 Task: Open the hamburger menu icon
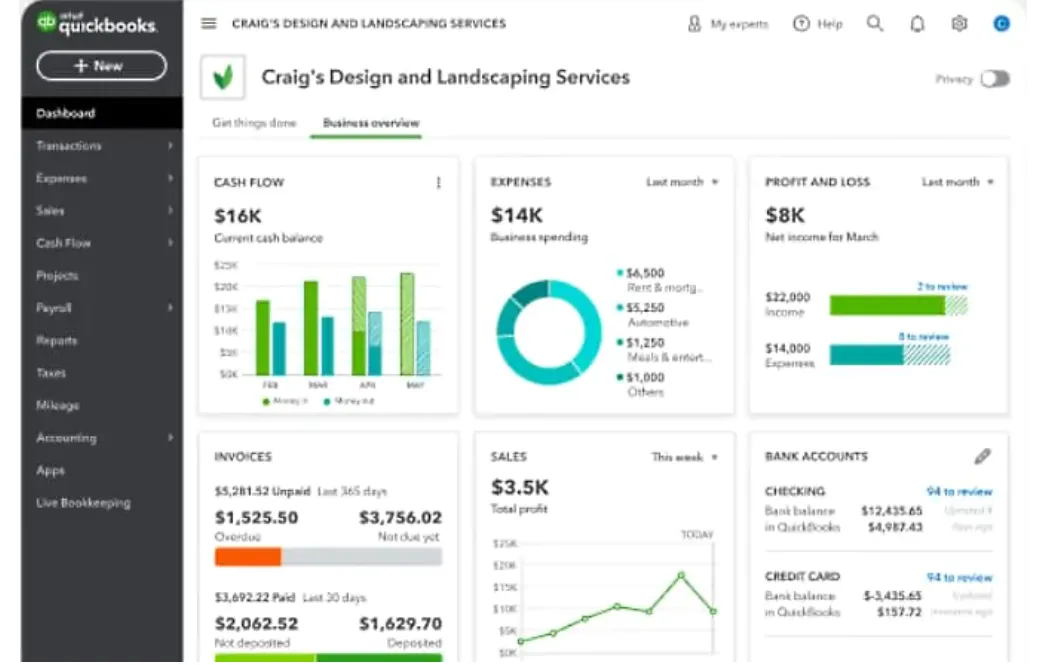coord(209,23)
